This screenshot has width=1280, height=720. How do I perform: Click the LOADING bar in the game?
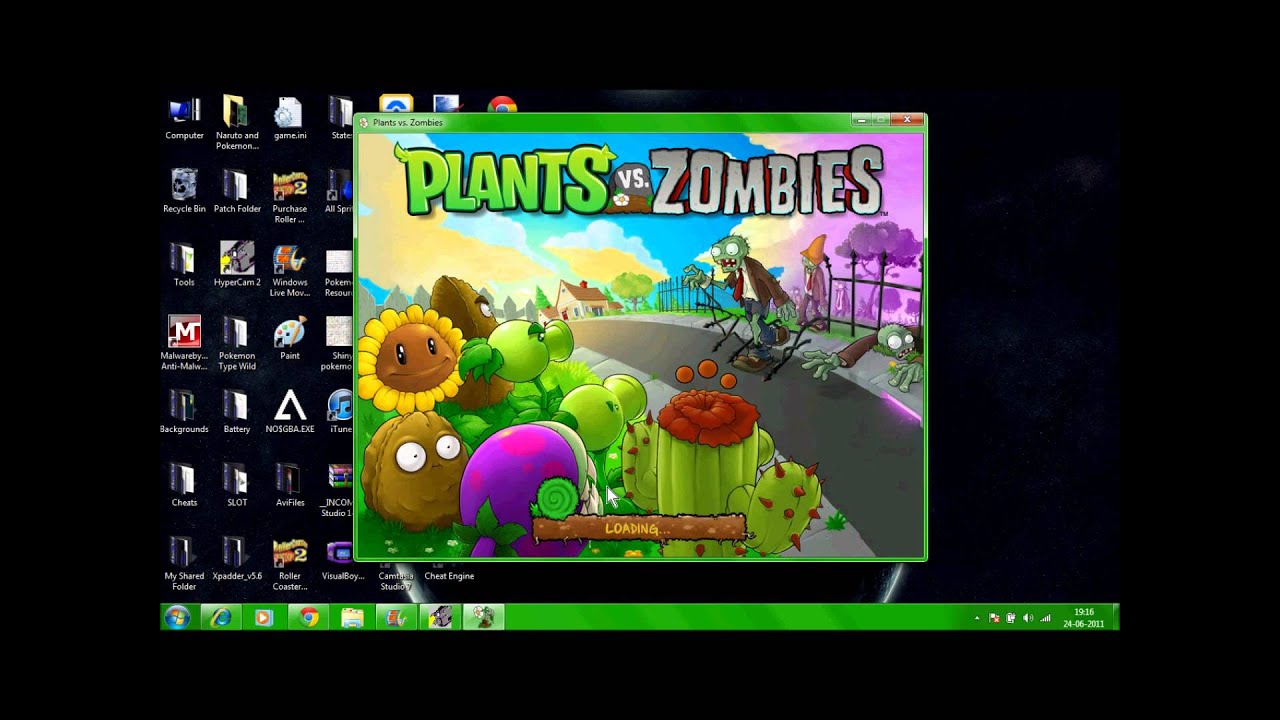point(640,528)
